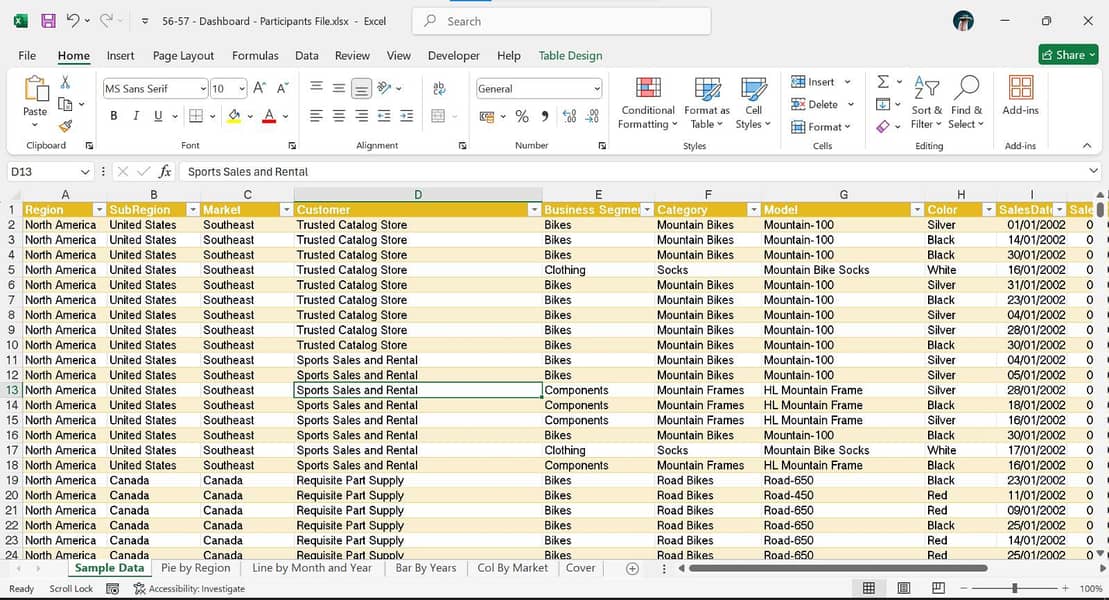
Task: Click macro recording icon in status bar
Action: (112, 588)
